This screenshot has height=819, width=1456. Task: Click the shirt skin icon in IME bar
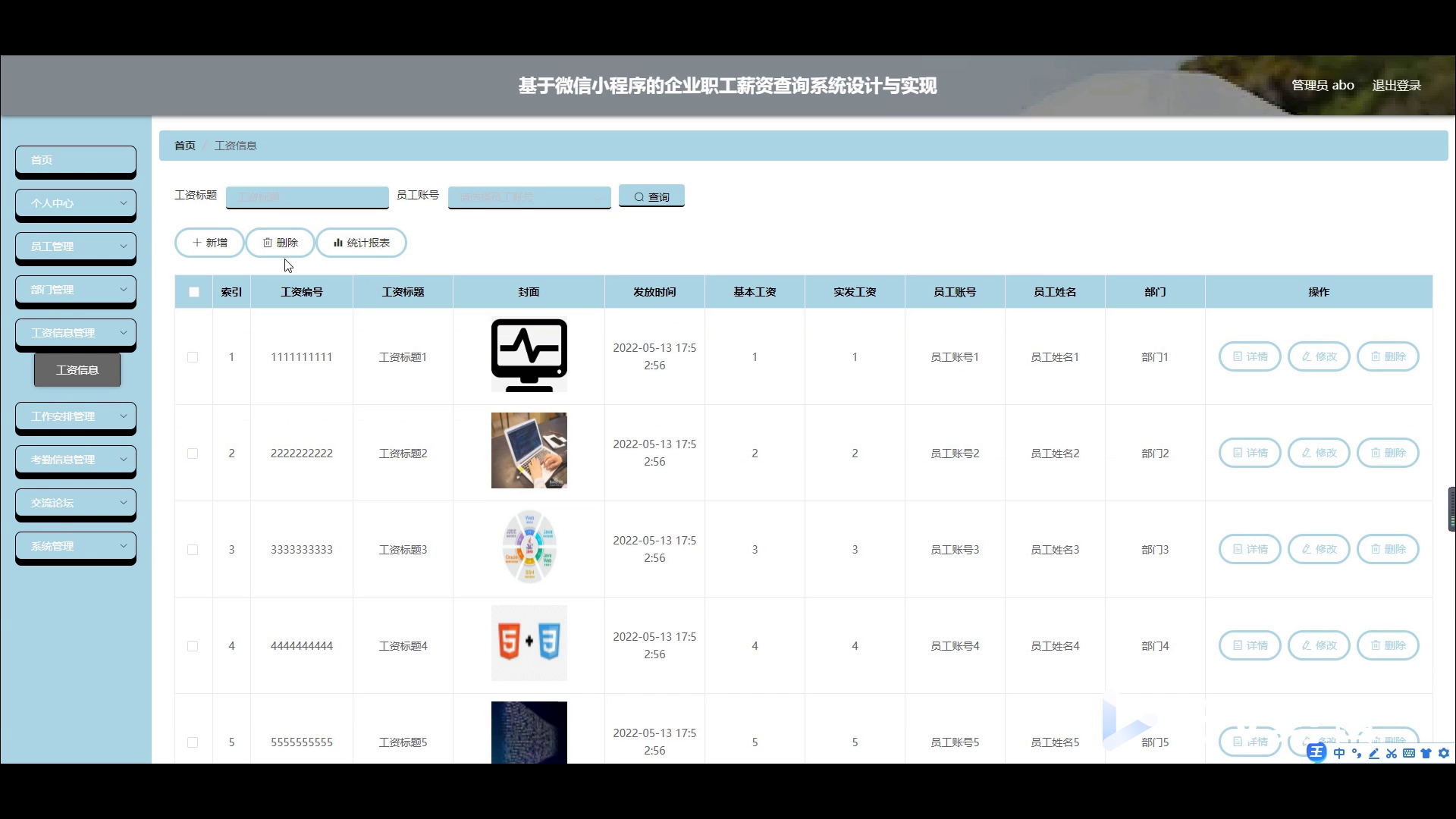[x=1426, y=753]
